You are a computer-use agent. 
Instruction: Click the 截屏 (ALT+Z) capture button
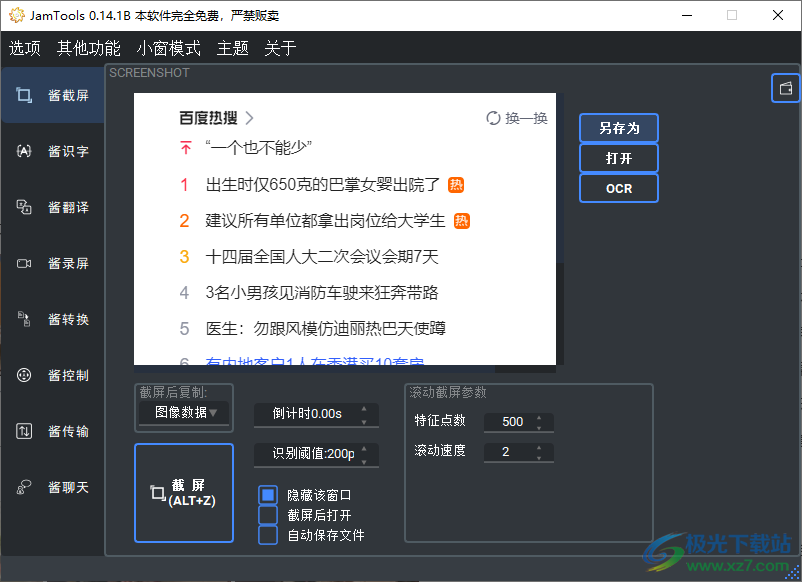coord(184,493)
